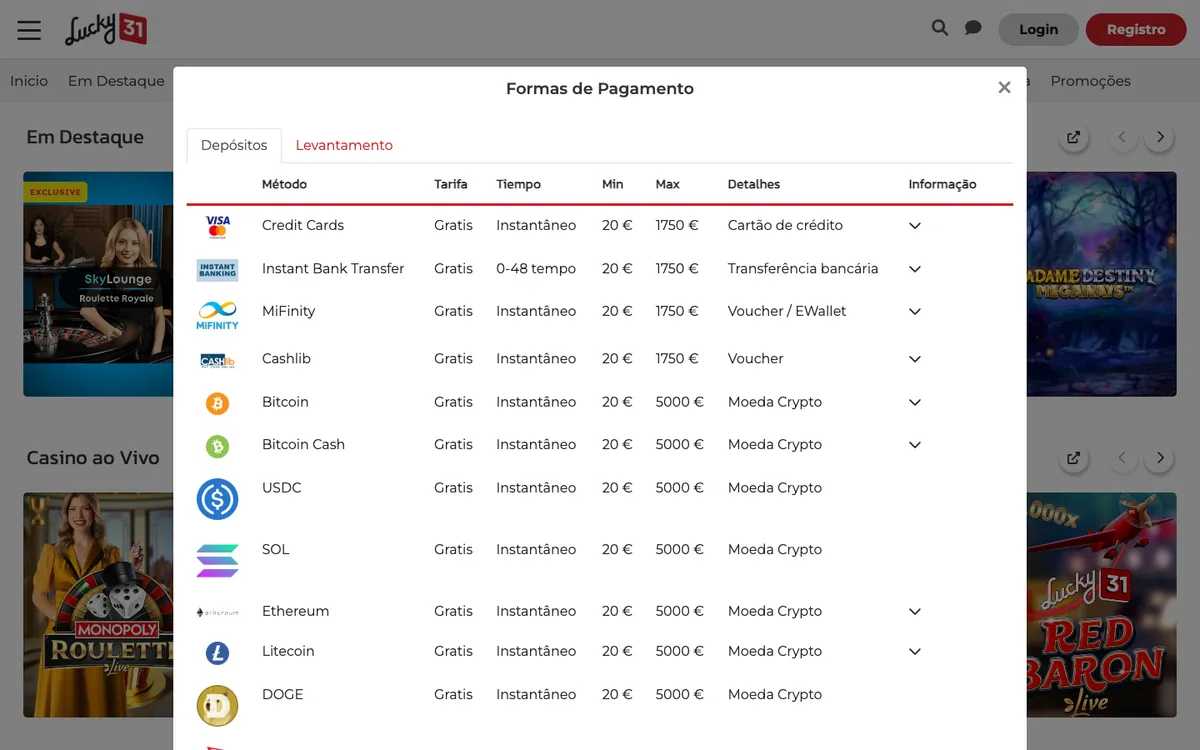1200x750 pixels.
Task: Open the hamburger menu
Action: pos(29,30)
